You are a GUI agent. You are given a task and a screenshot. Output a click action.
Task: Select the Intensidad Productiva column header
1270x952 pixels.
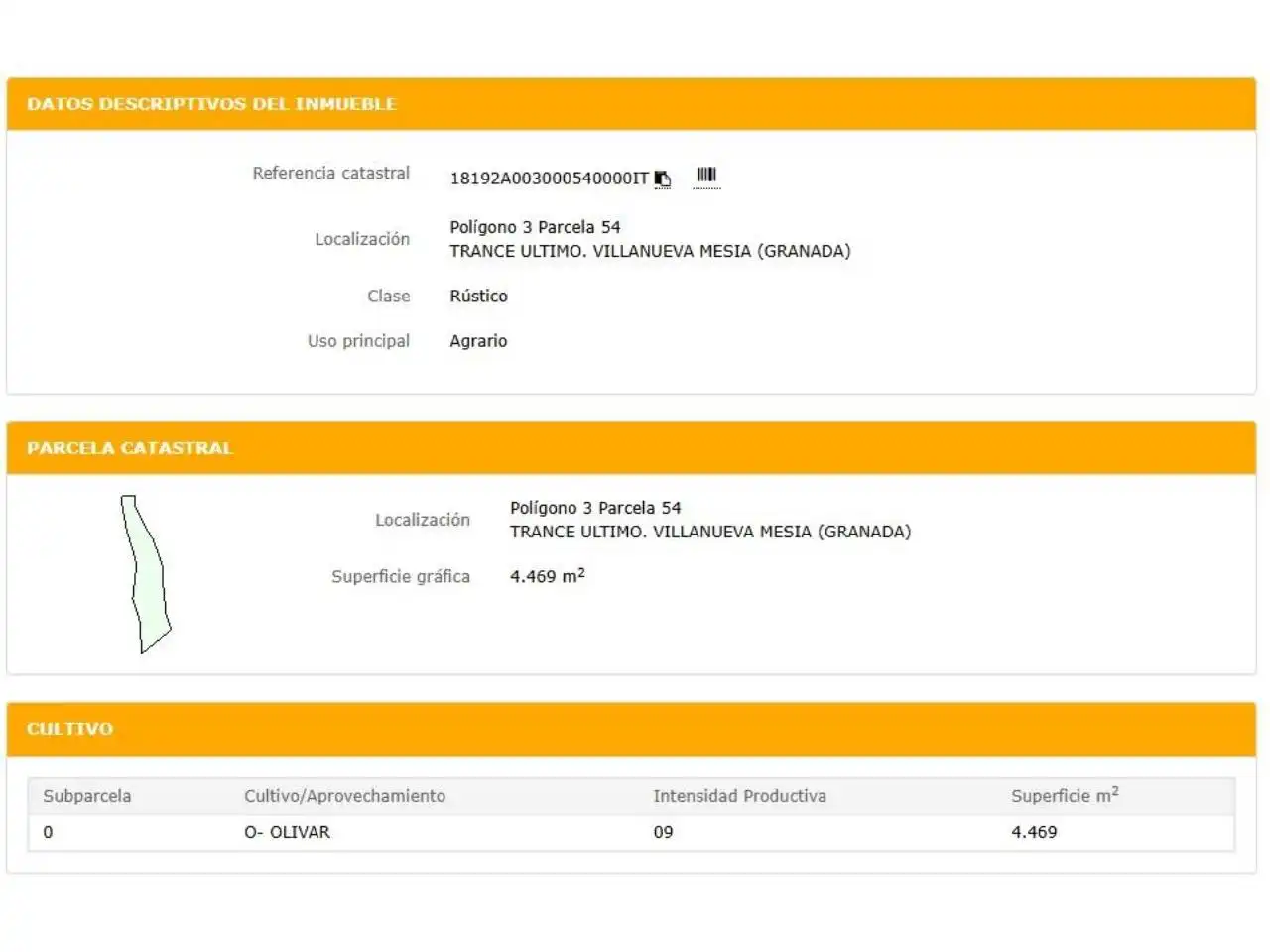739,796
